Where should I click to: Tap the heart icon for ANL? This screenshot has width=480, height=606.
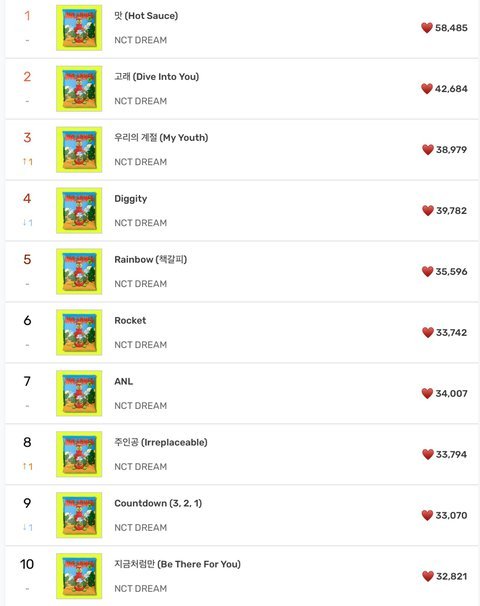coord(427,393)
